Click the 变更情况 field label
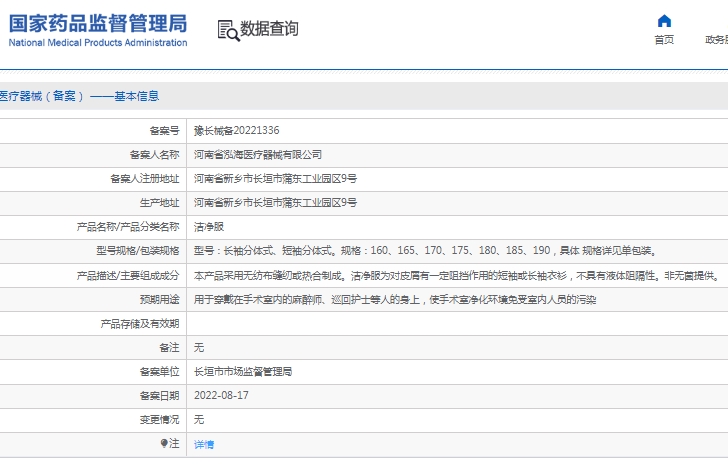This screenshot has width=728, height=465. [160, 420]
